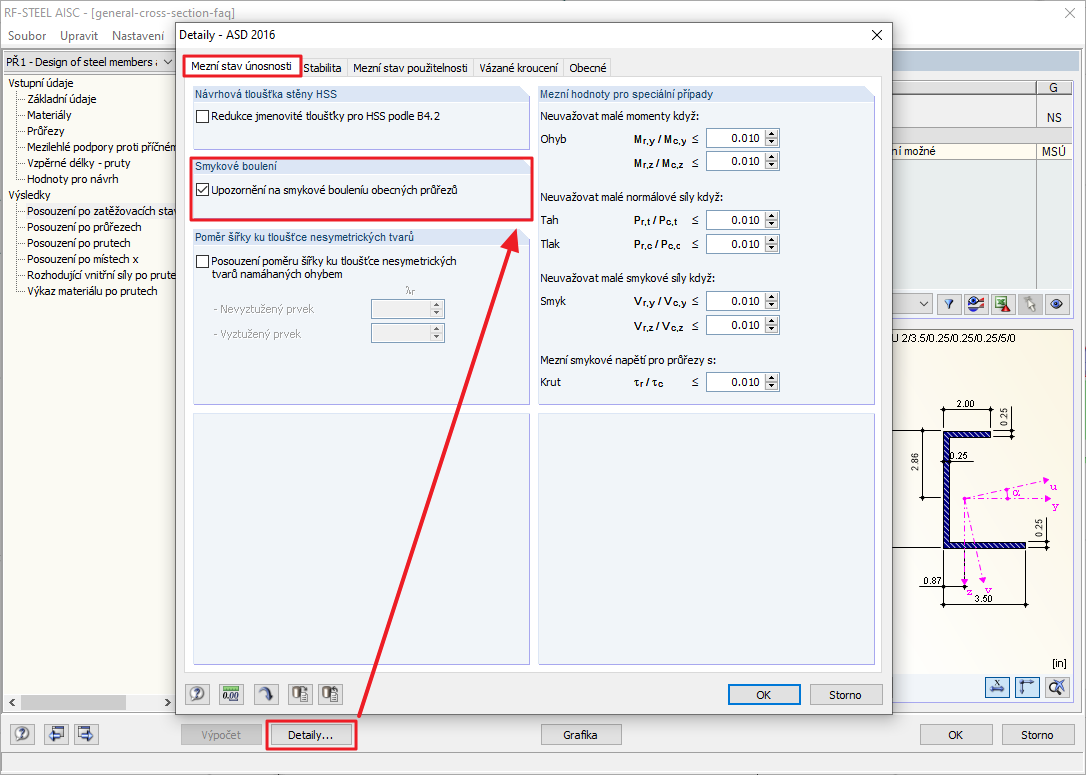Open the Soubor menu
The height and width of the screenshot is (775, 1086).
pos(27,36)
